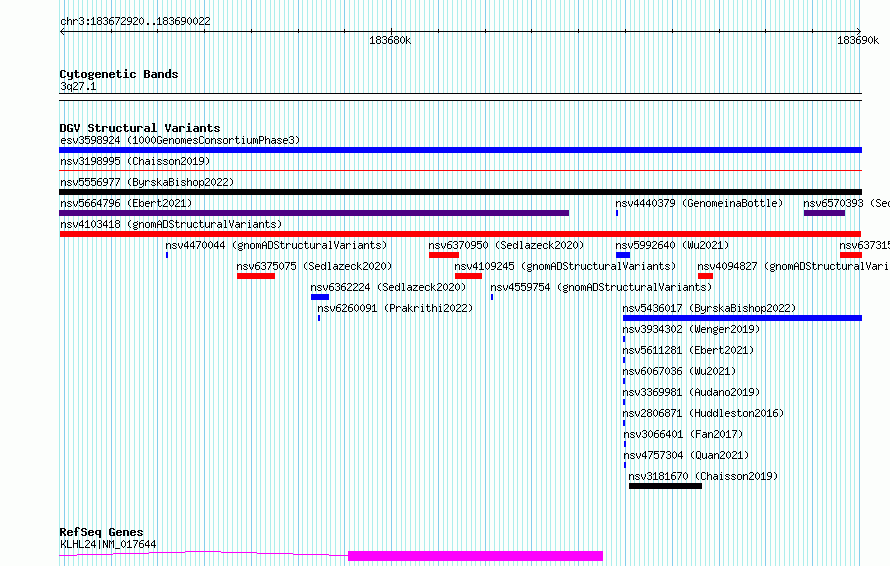Select the purple nsv6570393 variant bar
The height and width of the screenshot is (566, 890).
pos(824,213)
